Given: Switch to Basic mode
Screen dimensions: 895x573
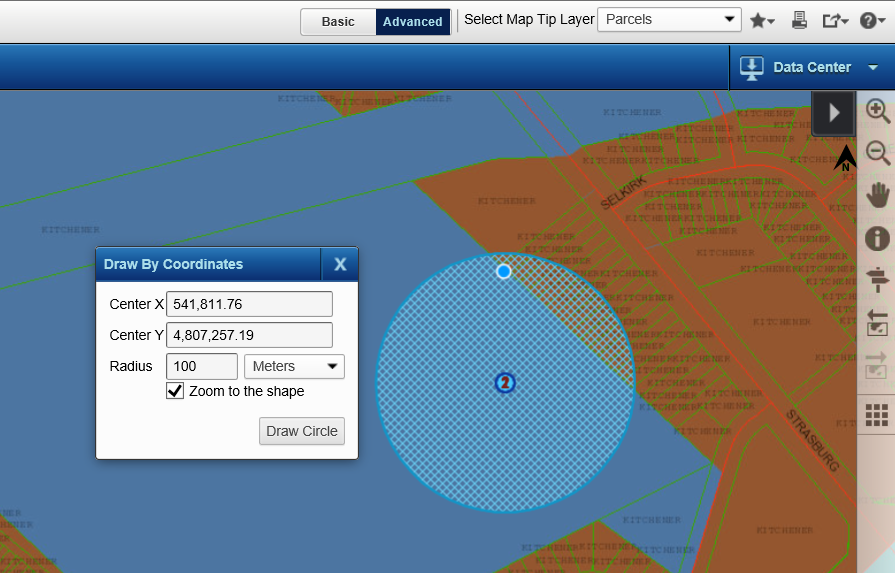Looking at the screenshot, I should [338, 22].
